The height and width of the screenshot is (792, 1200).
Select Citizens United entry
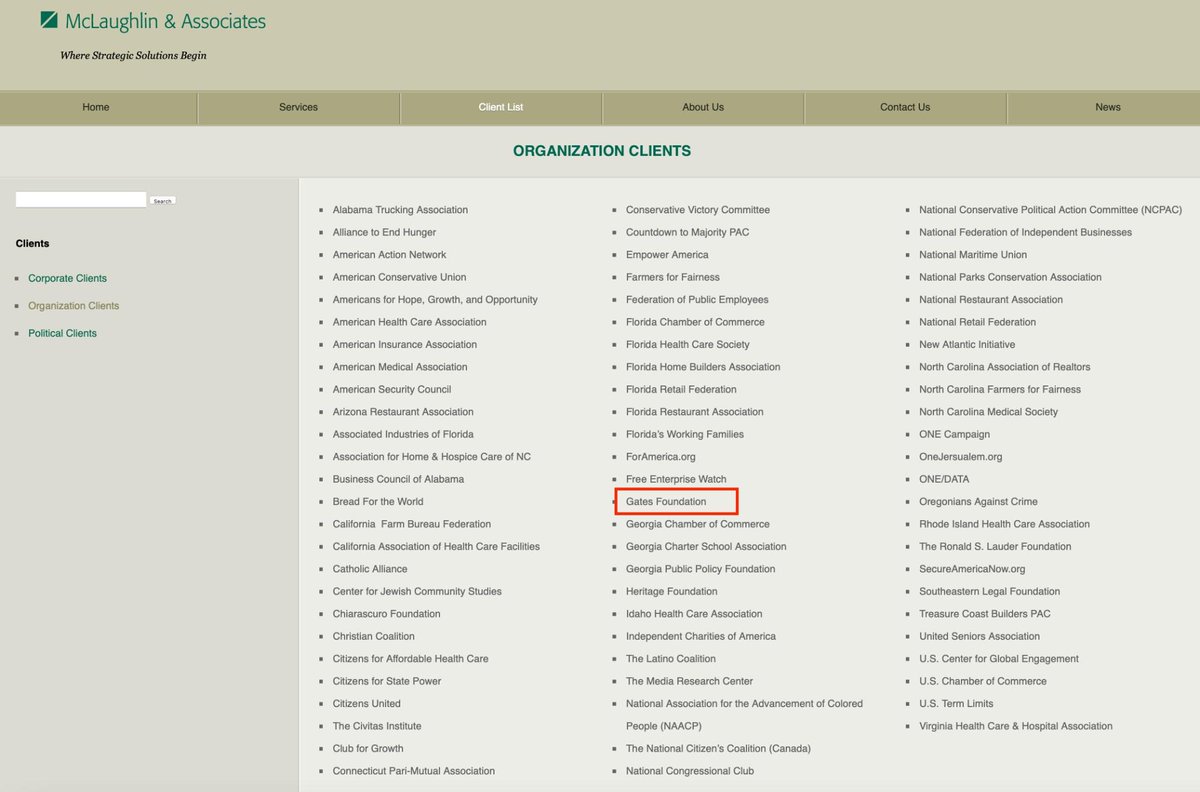click(x=367, y=704)
